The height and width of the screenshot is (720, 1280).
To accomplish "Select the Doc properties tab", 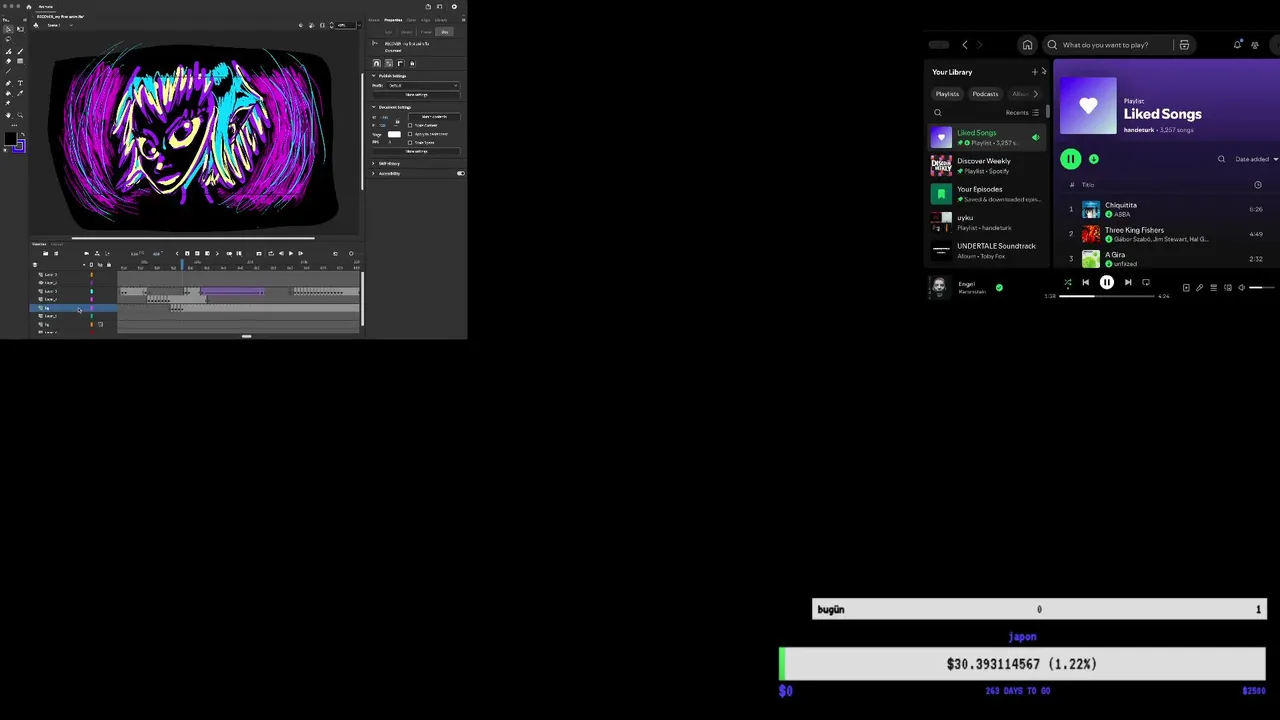I will click(445, 32).
